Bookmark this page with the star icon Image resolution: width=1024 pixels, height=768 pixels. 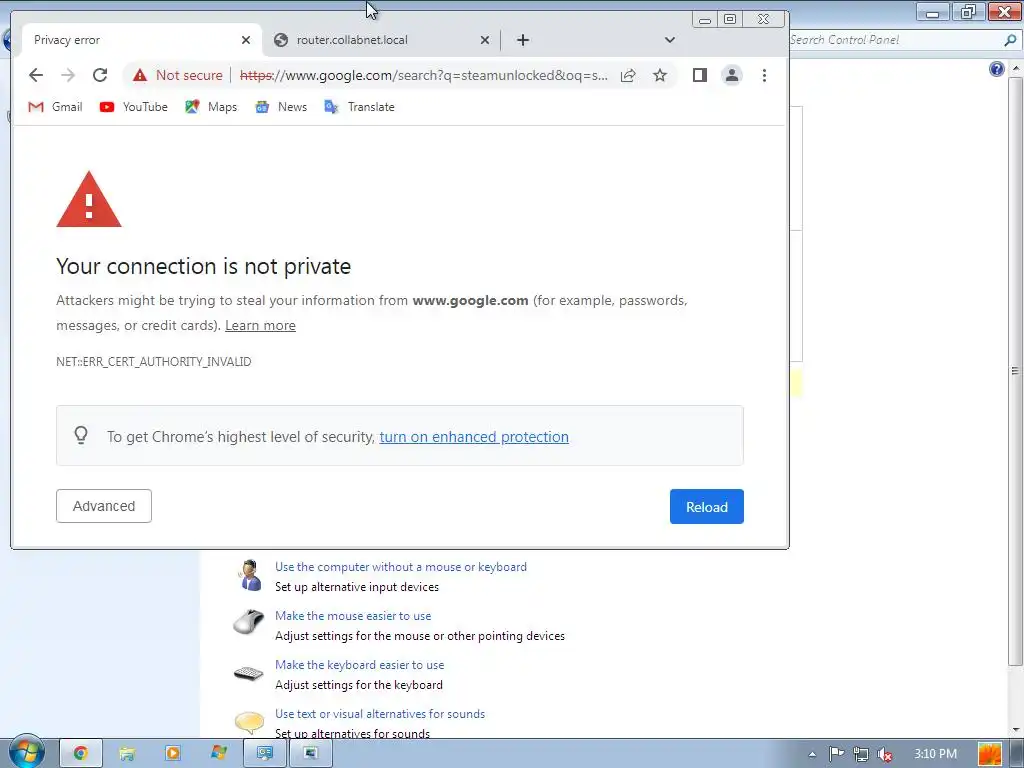(x=660, y=75)
